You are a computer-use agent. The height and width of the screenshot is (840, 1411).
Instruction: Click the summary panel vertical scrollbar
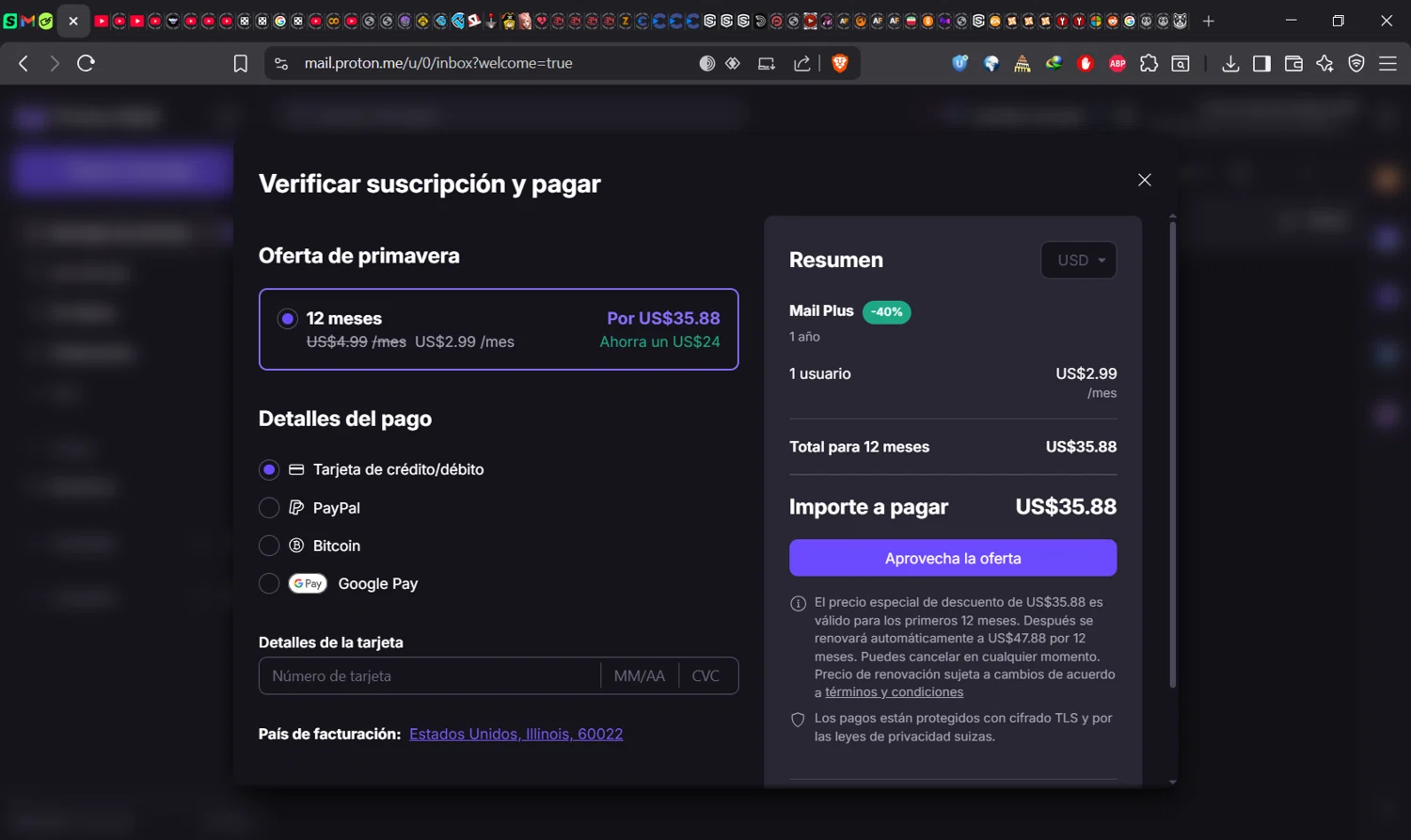[1172, 455]
